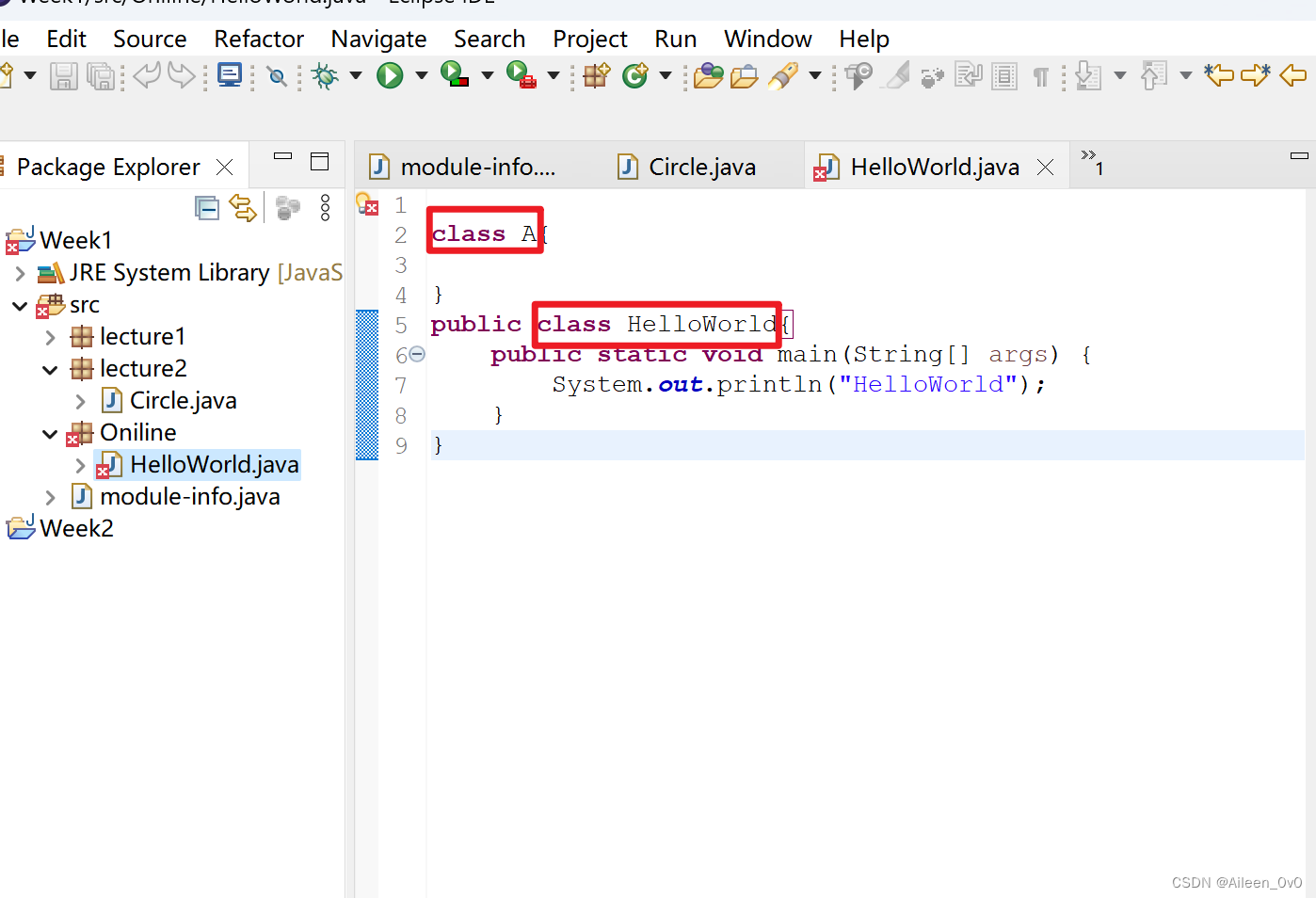Toggle Mark Occurrences highlighter icon
This screenshot has height=898, width=1316.
pyautogui.click(x=897, y=75)
